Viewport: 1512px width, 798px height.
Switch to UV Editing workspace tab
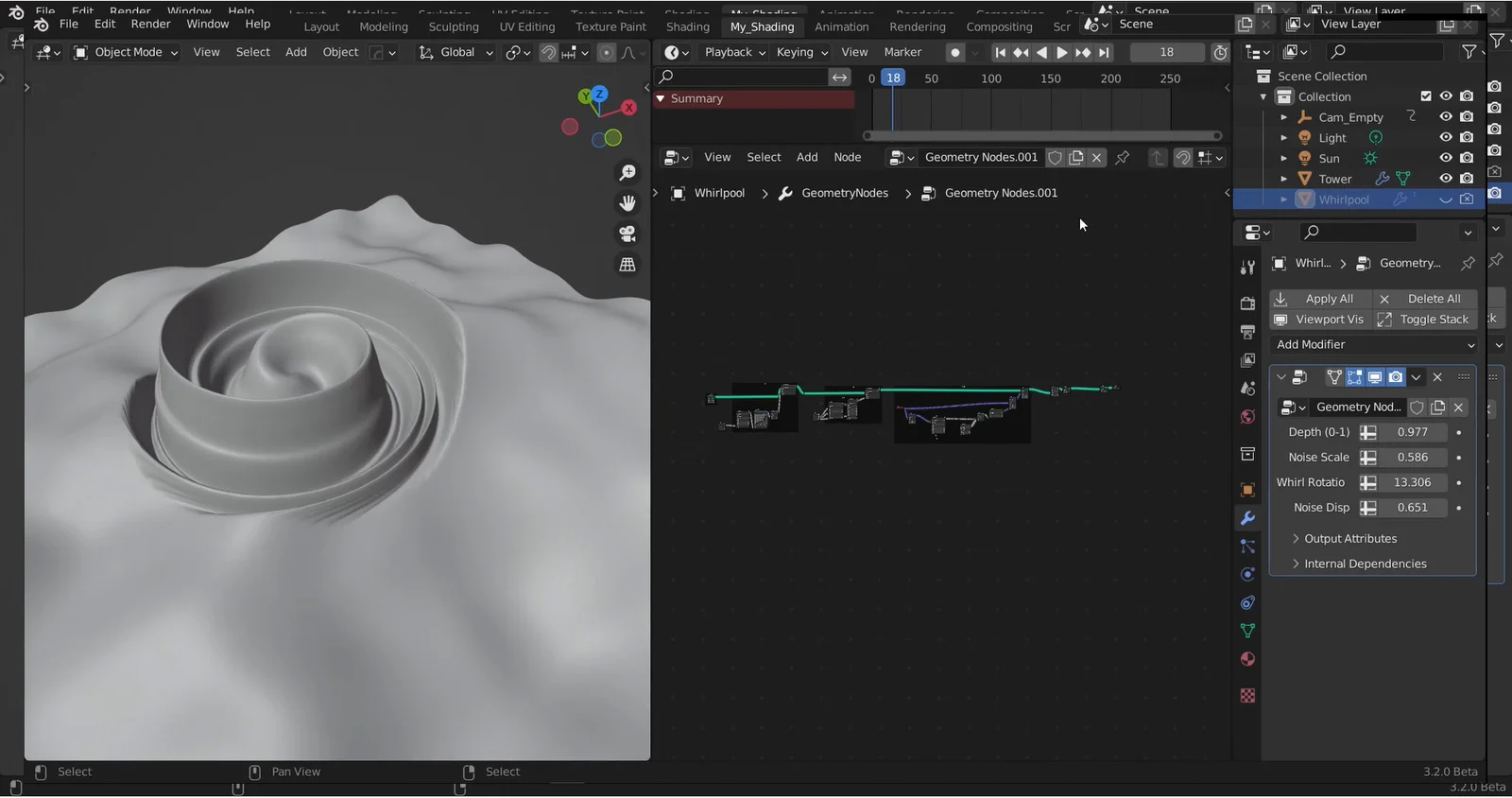point(526,27)
